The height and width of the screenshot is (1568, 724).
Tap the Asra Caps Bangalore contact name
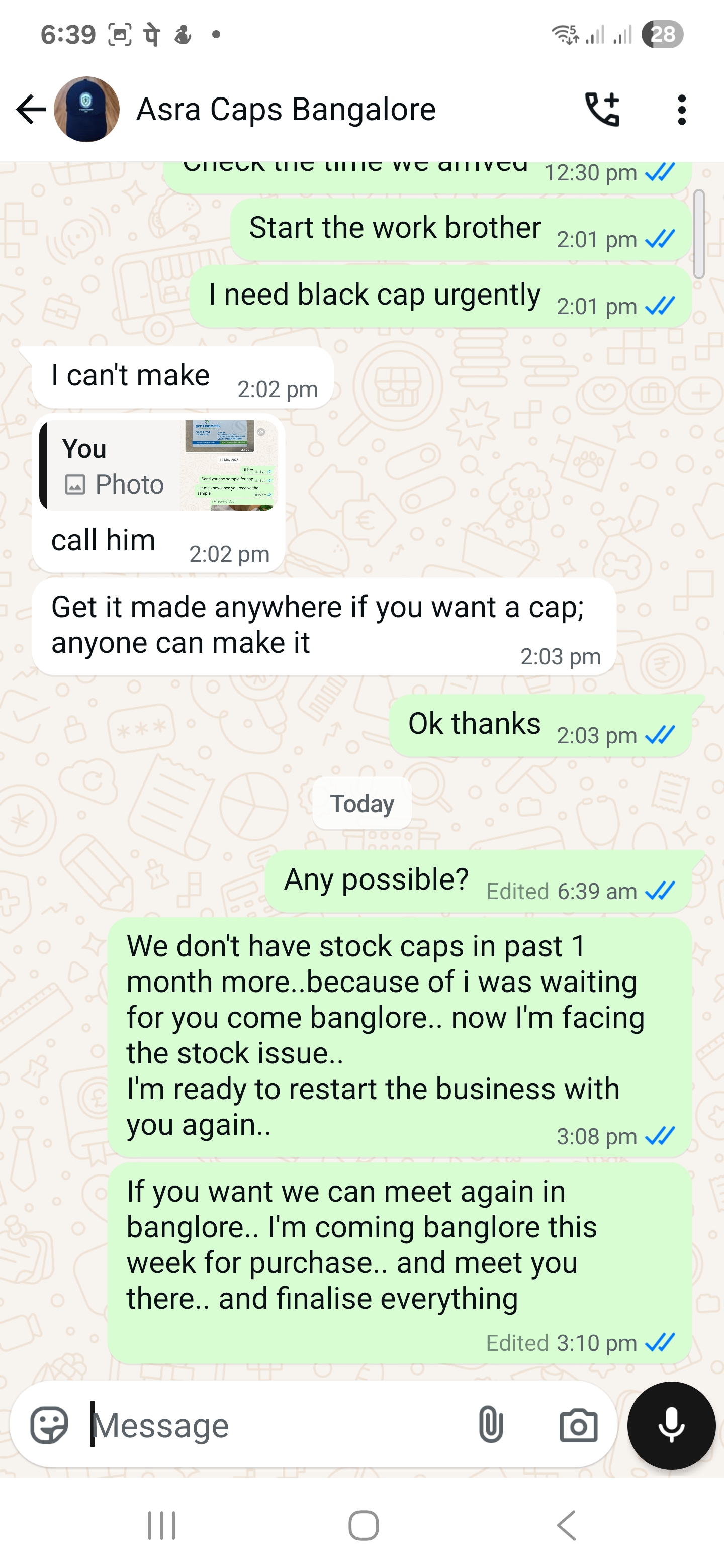pyautogui.click(x=286, y=110)
